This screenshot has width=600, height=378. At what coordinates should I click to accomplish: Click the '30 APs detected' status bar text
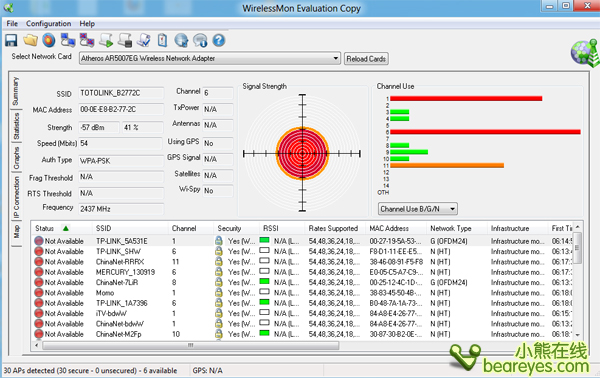pos(90,370)
